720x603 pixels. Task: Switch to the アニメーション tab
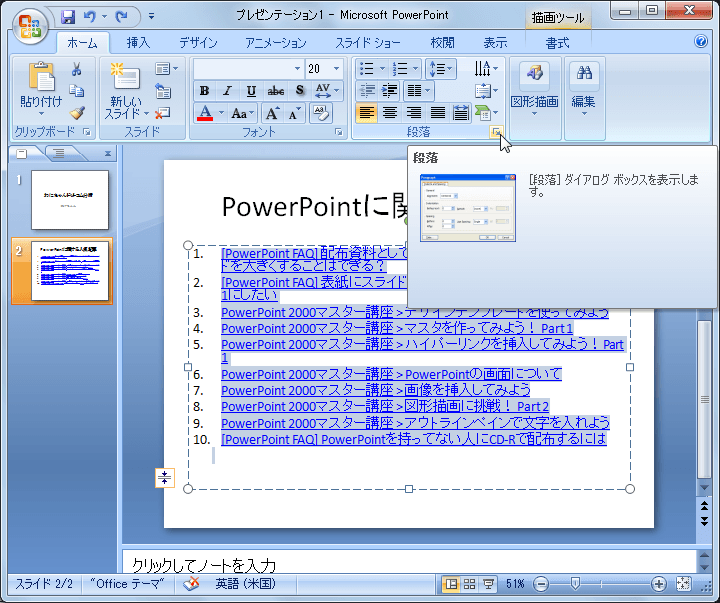tap(275, 43)
